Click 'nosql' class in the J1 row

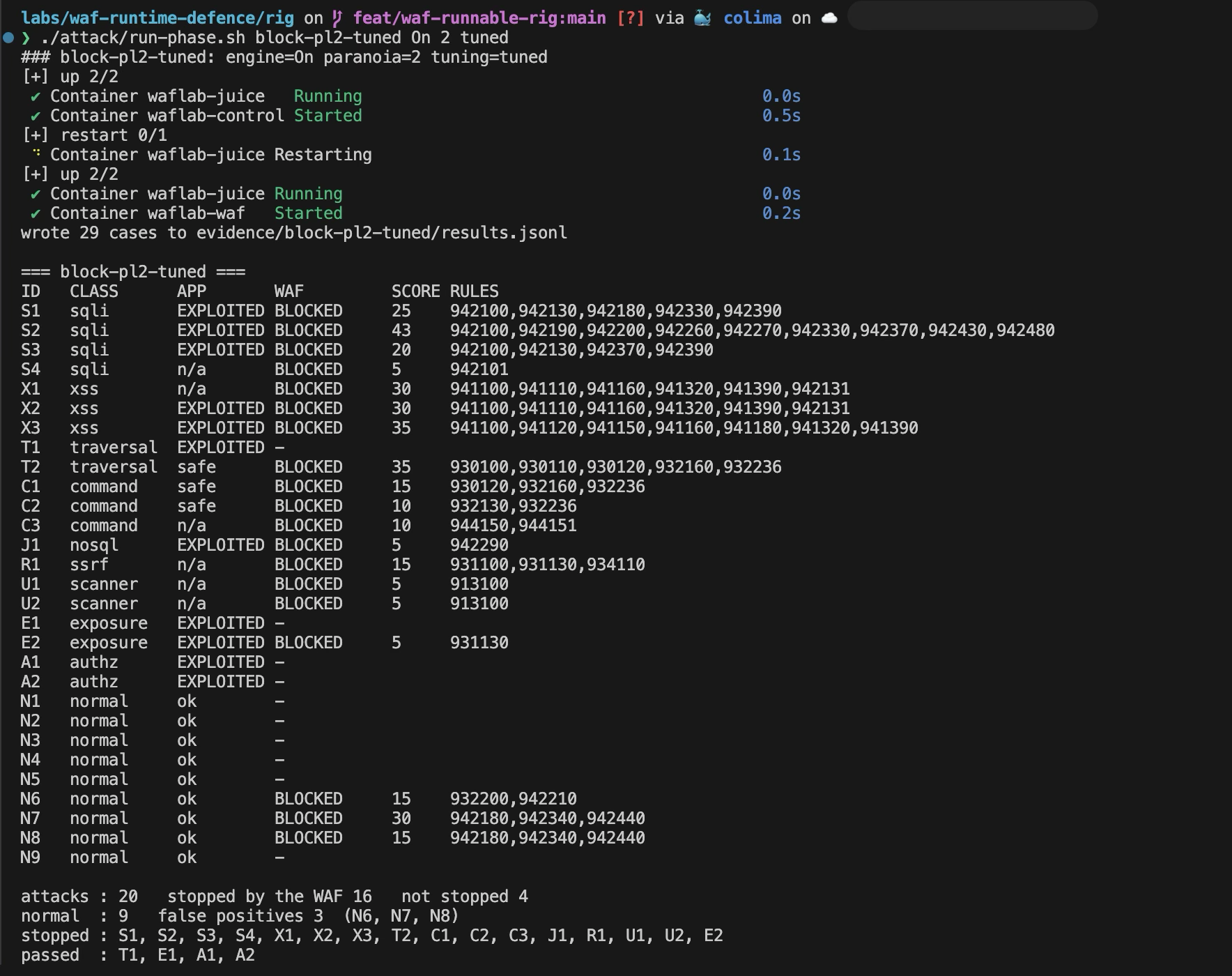pos(94,545)
